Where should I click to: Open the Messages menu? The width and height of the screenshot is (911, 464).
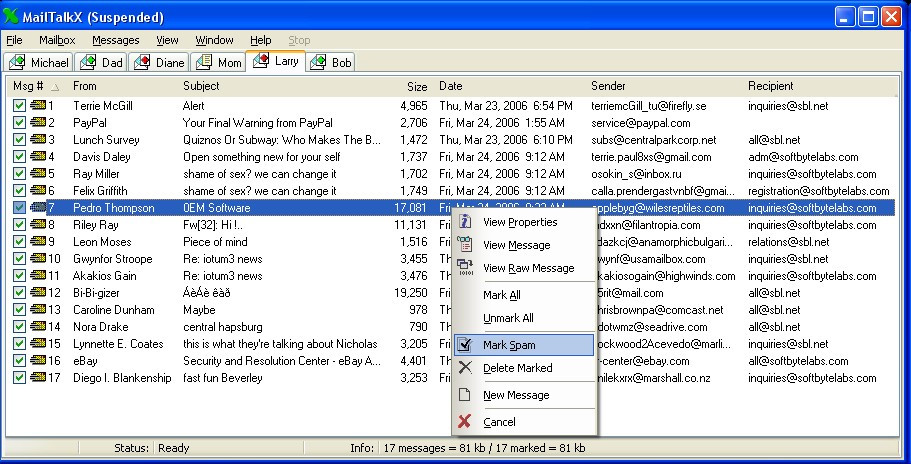(x=116, y=40)
